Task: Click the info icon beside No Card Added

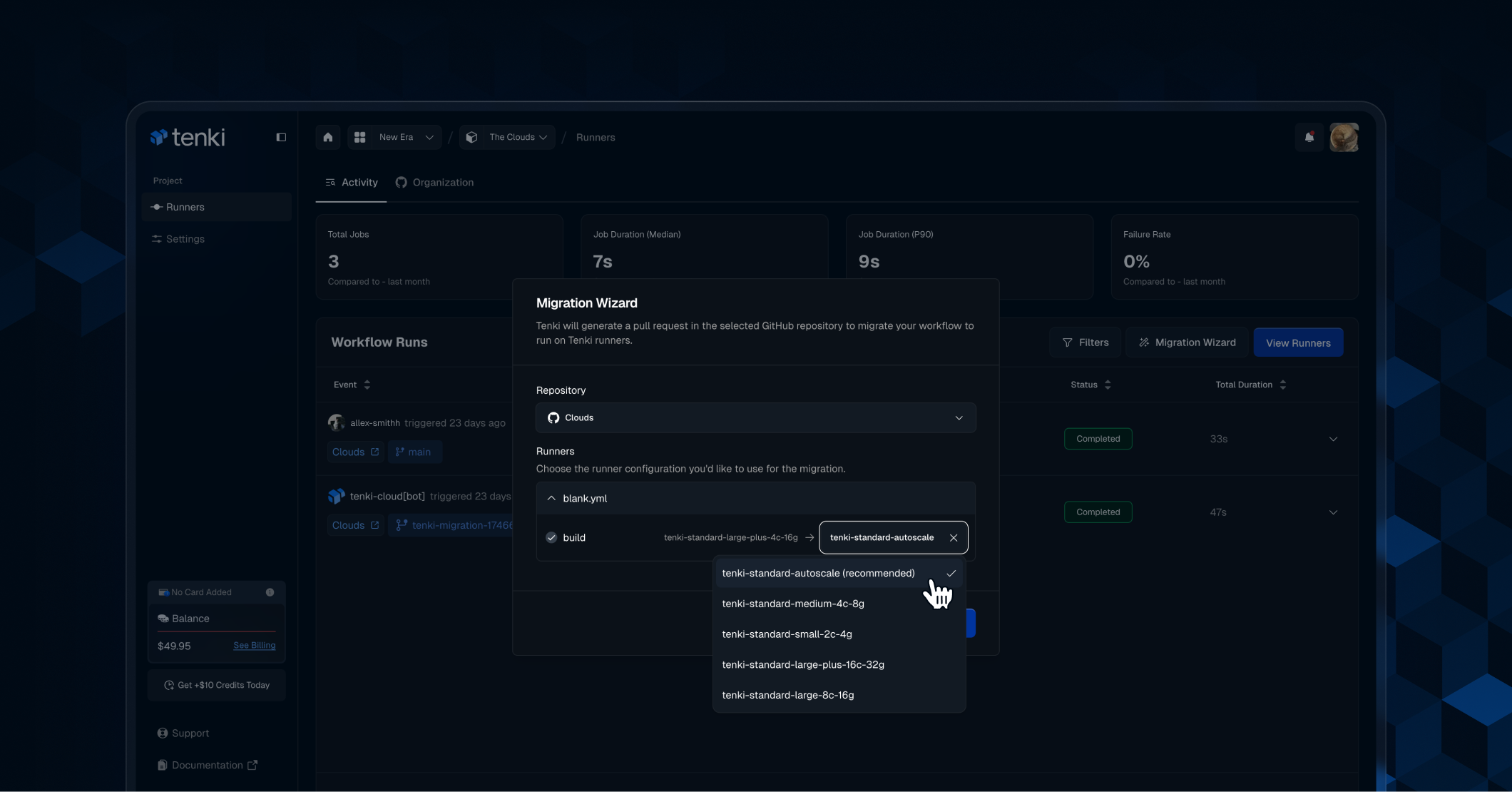Action: 270,592
